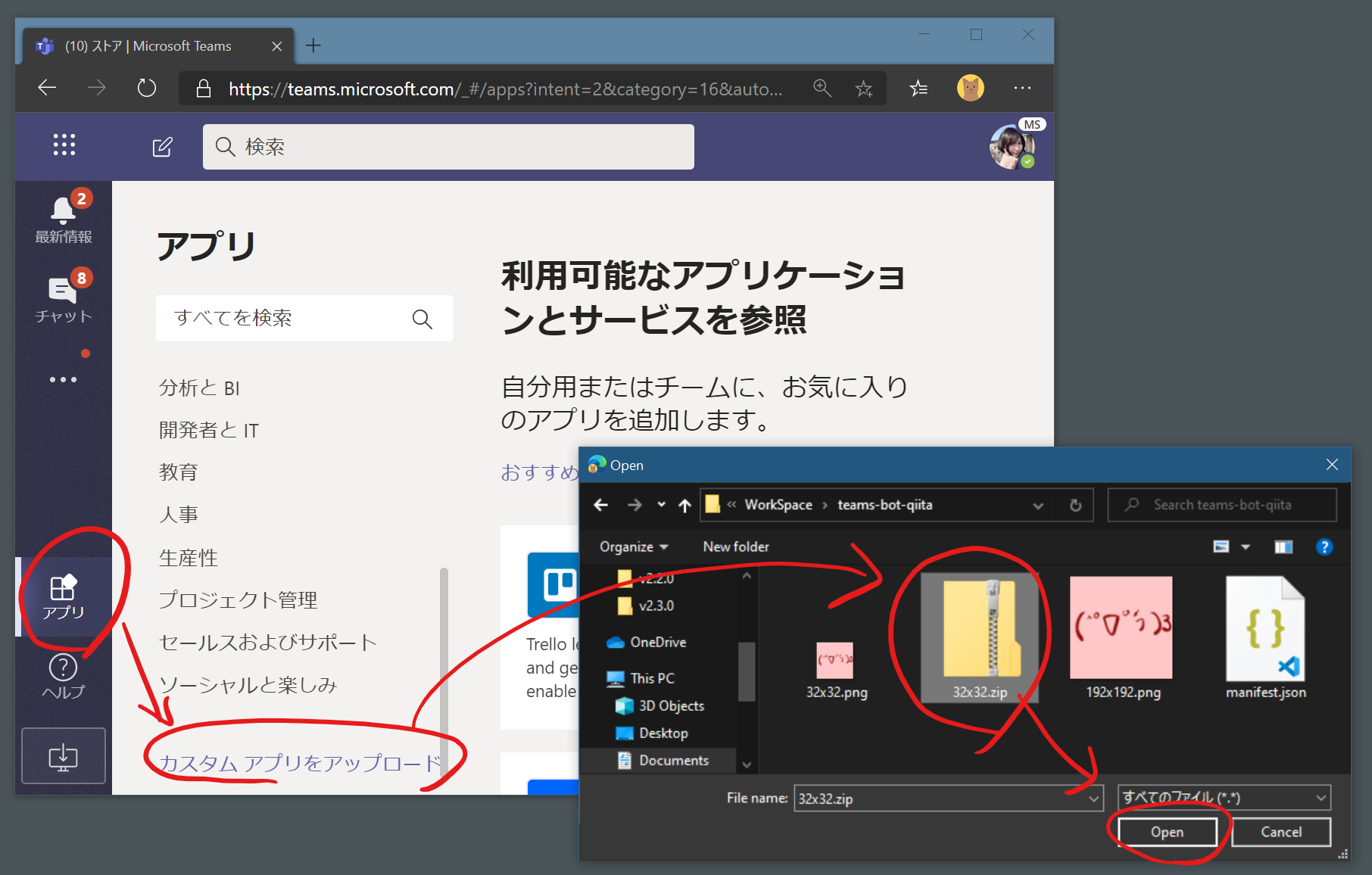The image size is (1372, 875).
Task: Click the Trello app icon
Action: click(x=553, y=584)
